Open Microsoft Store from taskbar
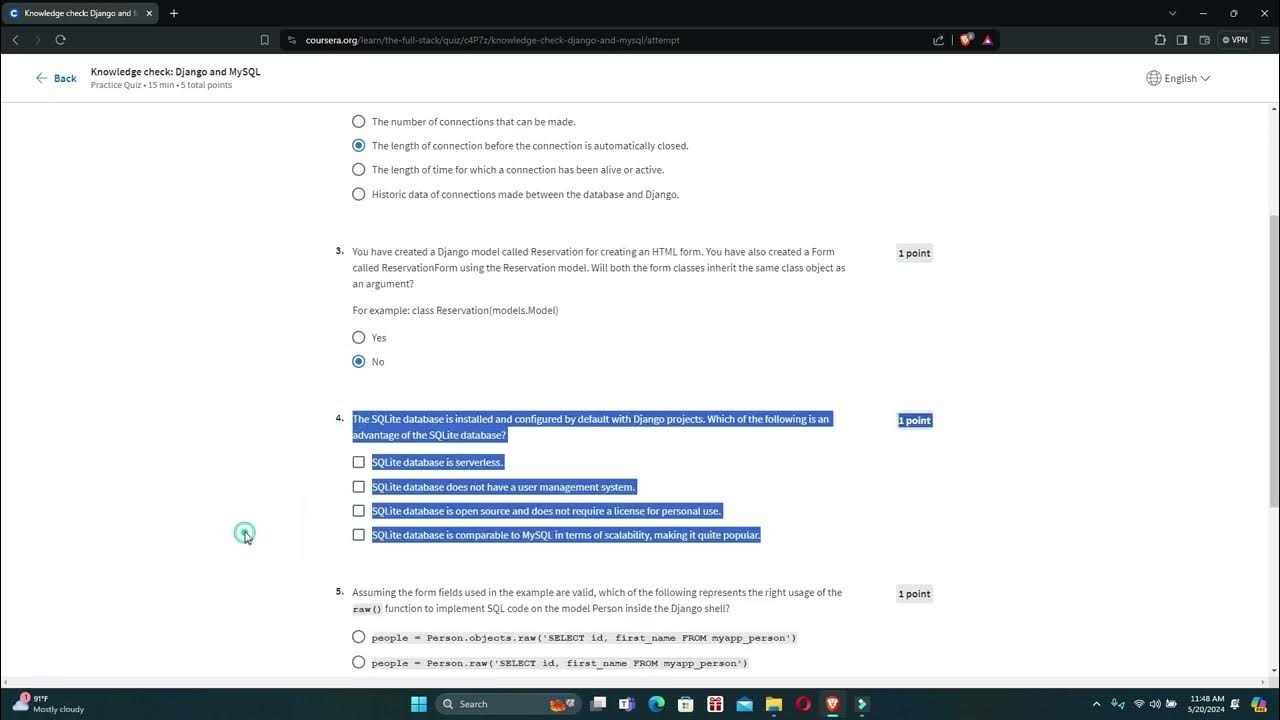Image resolution: width=1280 pixels, height=720 pixels. click(x=686, y=704)
